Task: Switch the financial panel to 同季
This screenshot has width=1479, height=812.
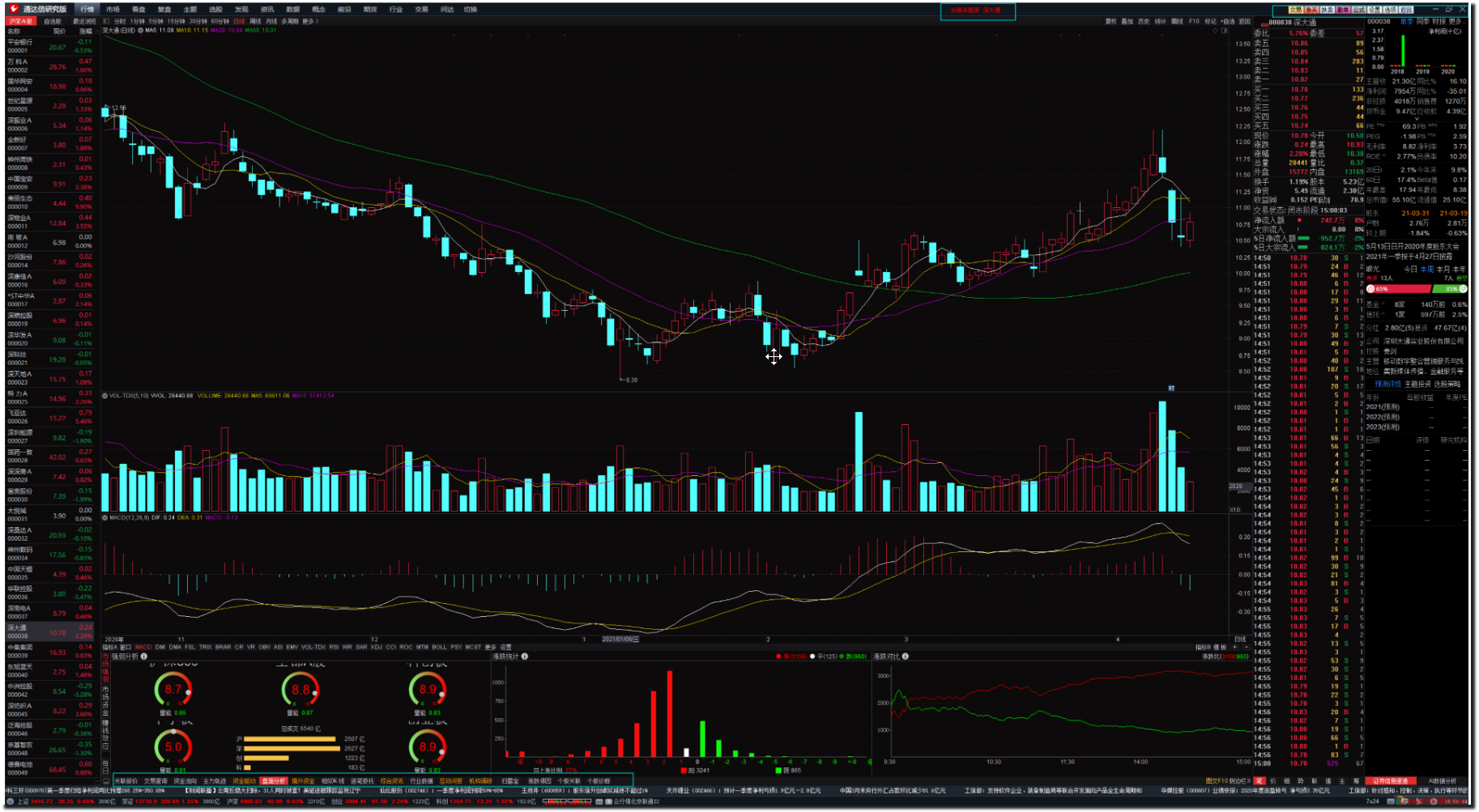Action: click(1423, 21)
